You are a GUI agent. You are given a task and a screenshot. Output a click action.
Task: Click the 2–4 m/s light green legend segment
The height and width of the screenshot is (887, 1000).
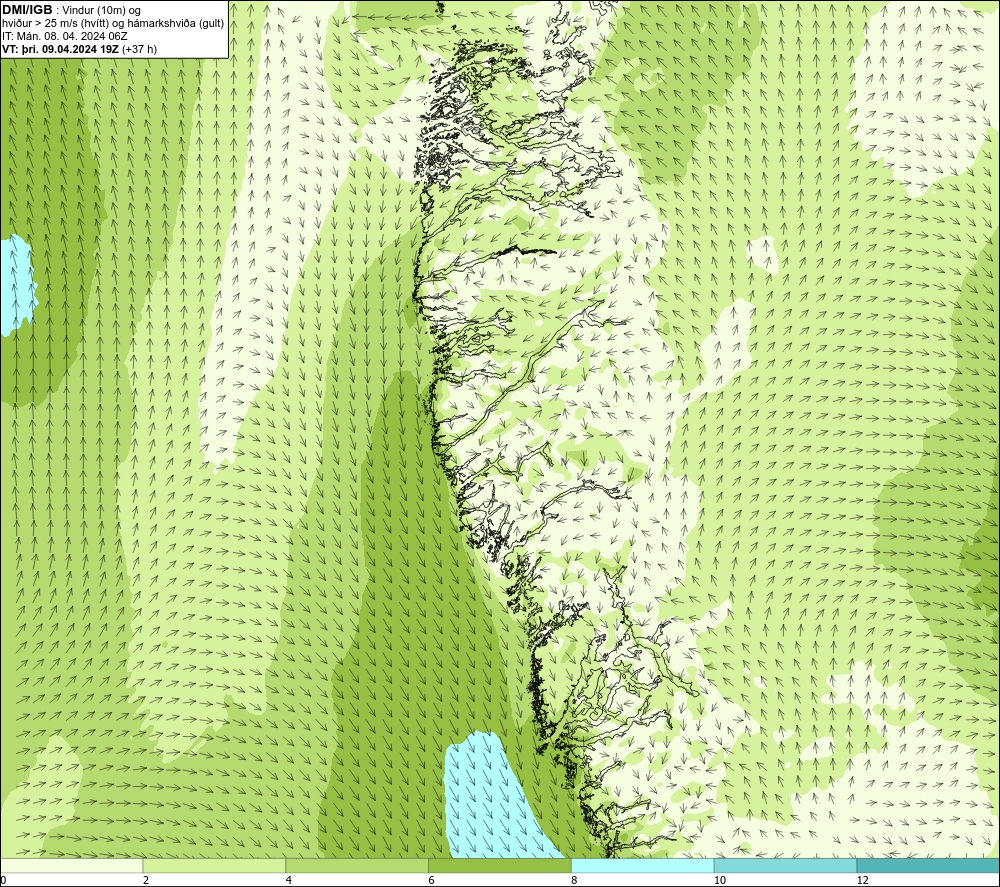(214, 865)
